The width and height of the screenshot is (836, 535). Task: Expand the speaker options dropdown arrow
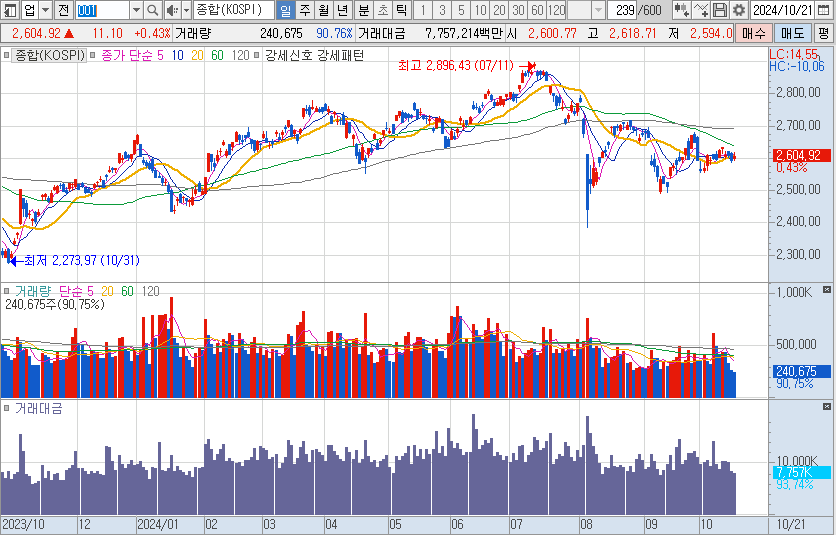click(x=186, y=10)
